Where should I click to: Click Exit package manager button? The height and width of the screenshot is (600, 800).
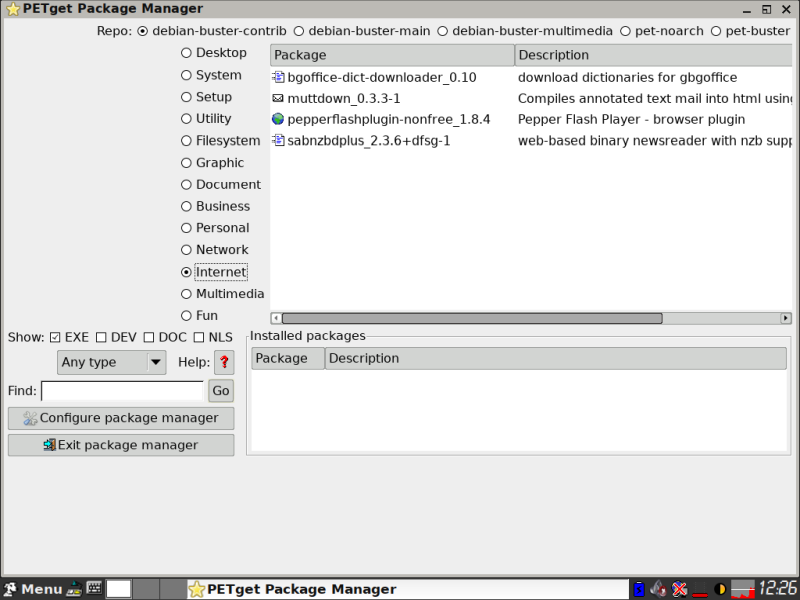click(x=121, y=445)
